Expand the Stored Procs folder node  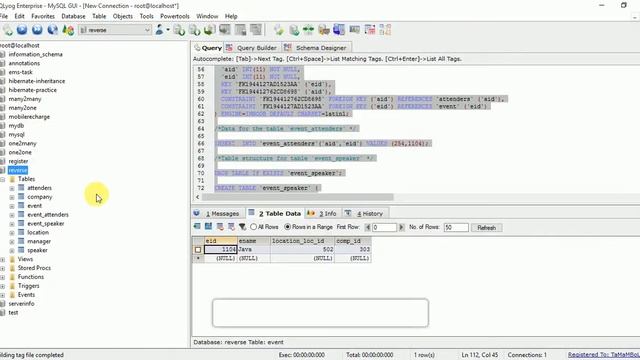(x=3, y=269)
